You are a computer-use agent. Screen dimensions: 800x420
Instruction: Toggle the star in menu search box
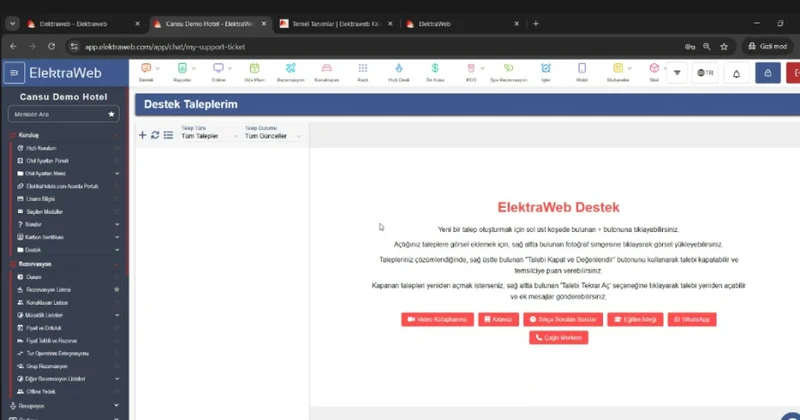(x=111, y=115)
